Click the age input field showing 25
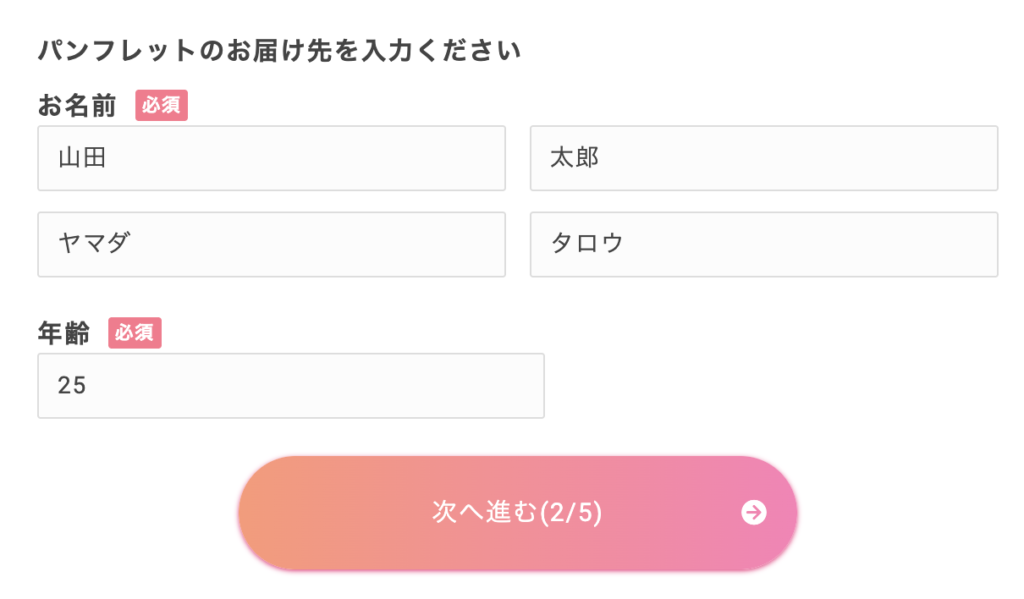Image resolution: width=1024 pixels, height=599 pixels. click(x=290, y=385)
